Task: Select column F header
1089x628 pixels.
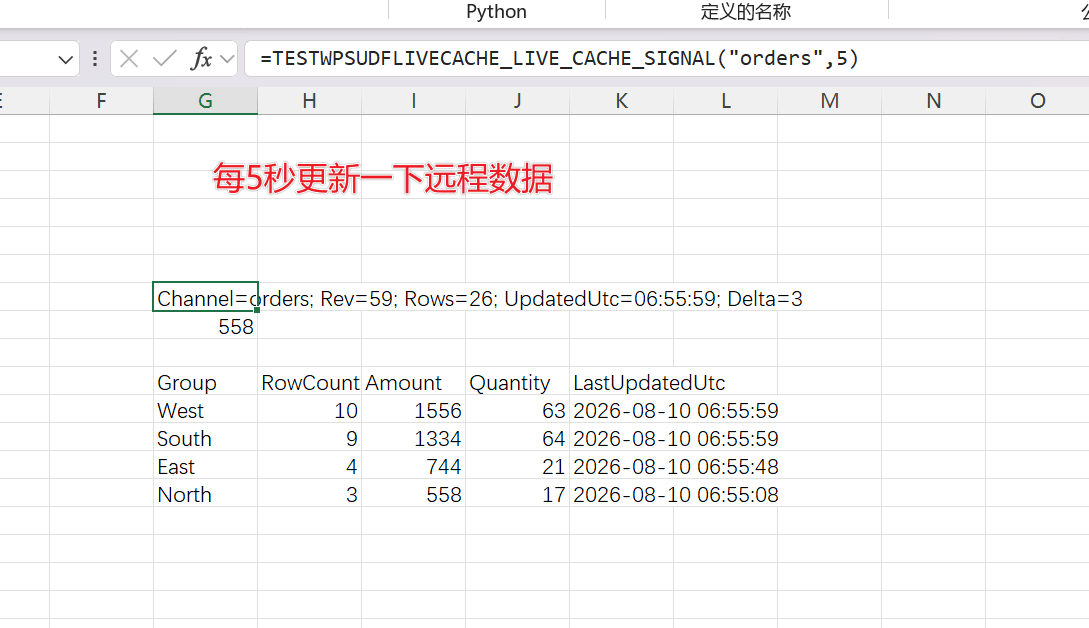Action: point(101,101)
